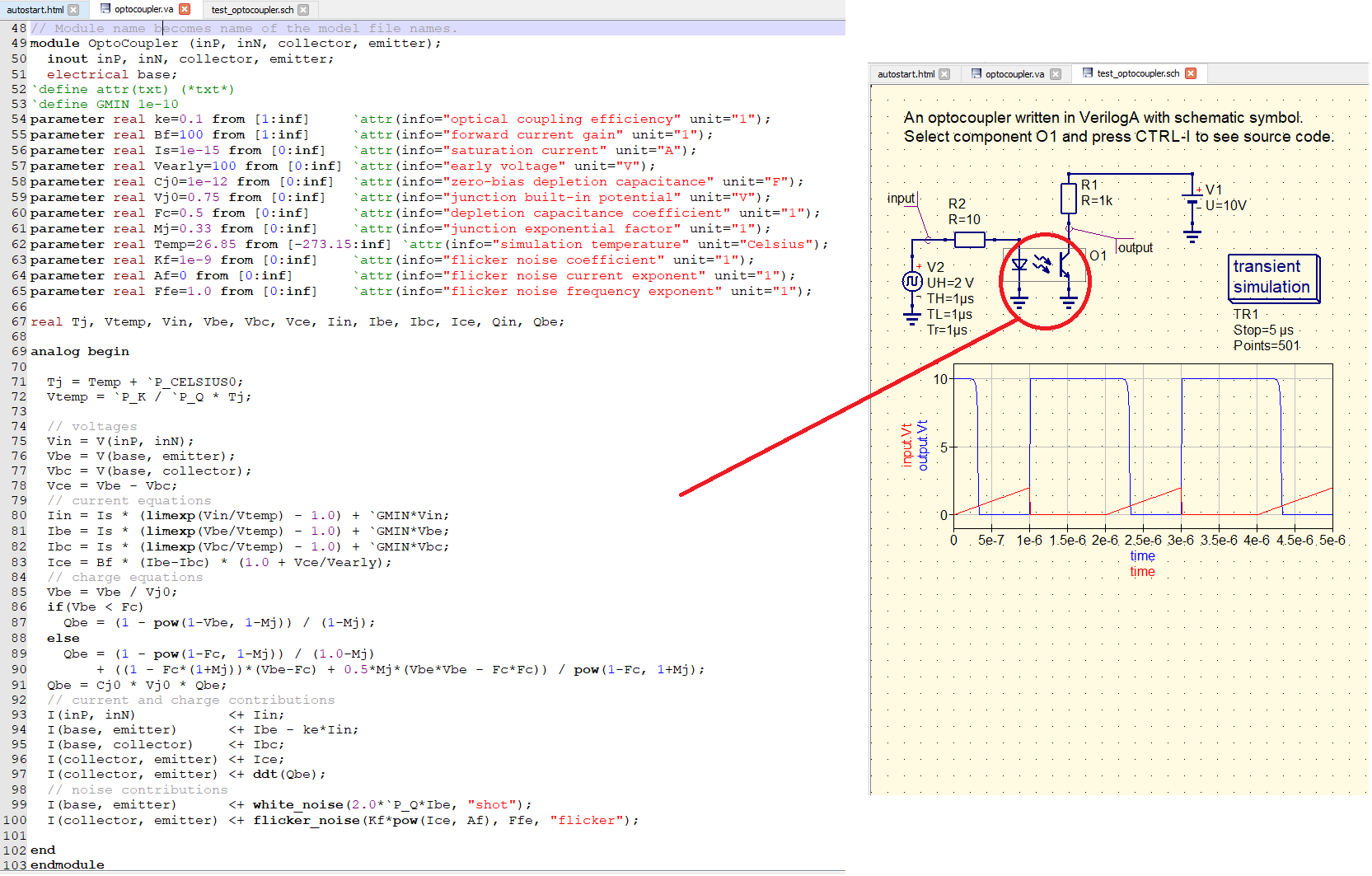Select the DC battery source V1 symbol
The height and width of the screenshot is (876, 1372).
pos(1192,198)
